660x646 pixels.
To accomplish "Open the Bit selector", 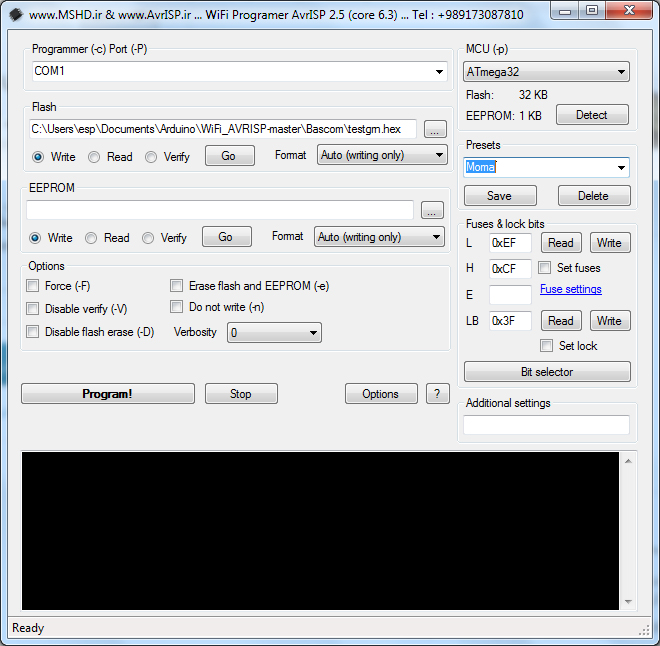I will coord(547,372).
